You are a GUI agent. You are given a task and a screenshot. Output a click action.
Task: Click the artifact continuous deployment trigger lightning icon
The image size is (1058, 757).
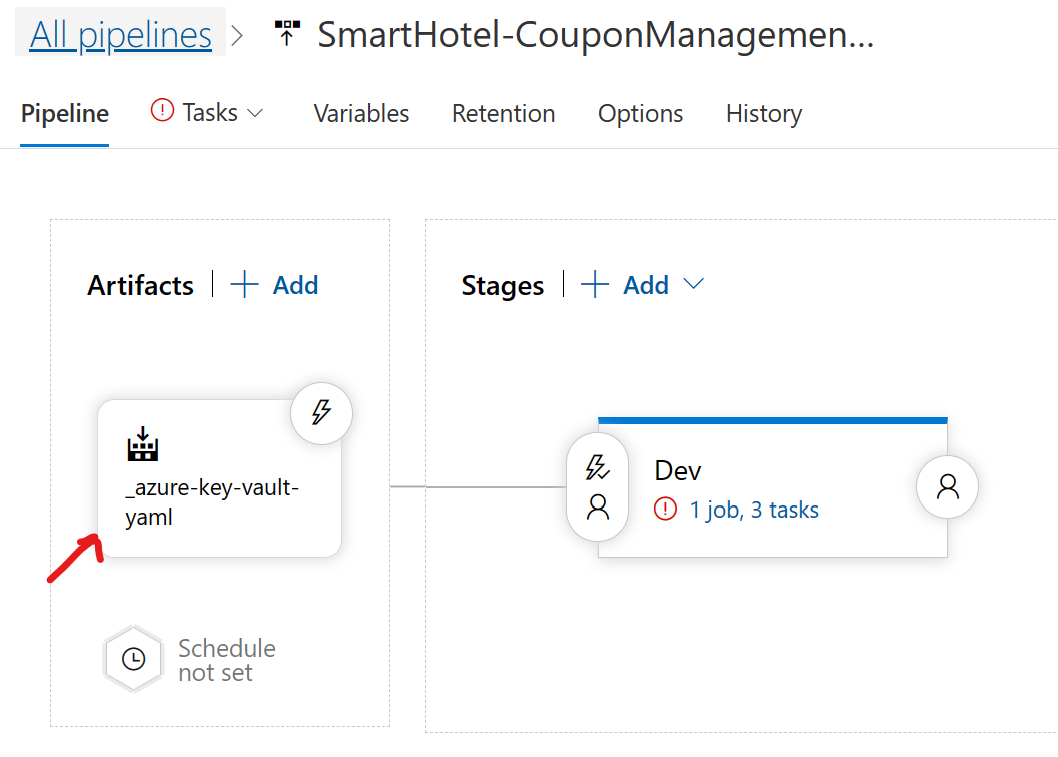(x=321, y=412)
